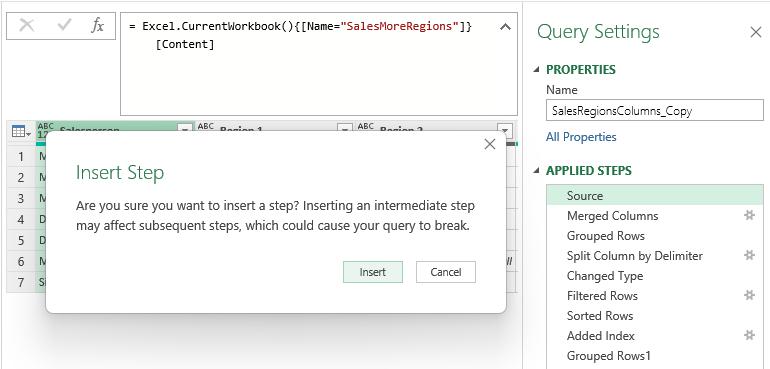Click the table menu icon in grid corner
This screenshot has width=770, height=369.
[x=21, y=131]
